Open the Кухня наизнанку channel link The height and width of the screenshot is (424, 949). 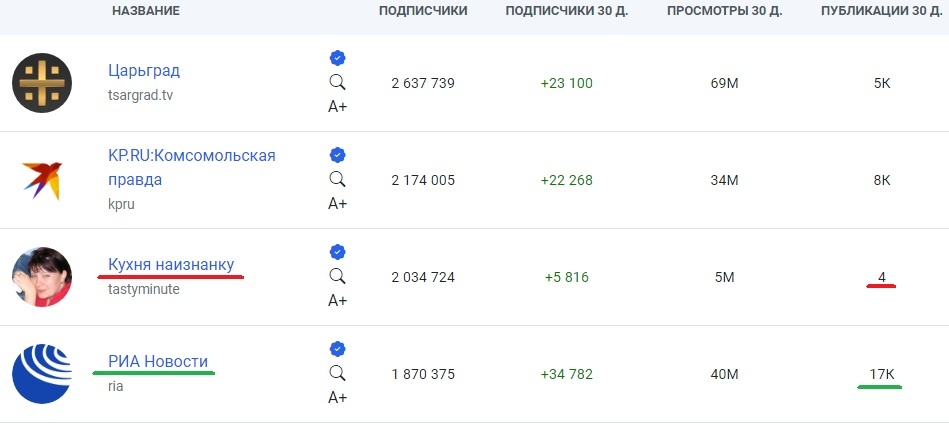[171, 264]
